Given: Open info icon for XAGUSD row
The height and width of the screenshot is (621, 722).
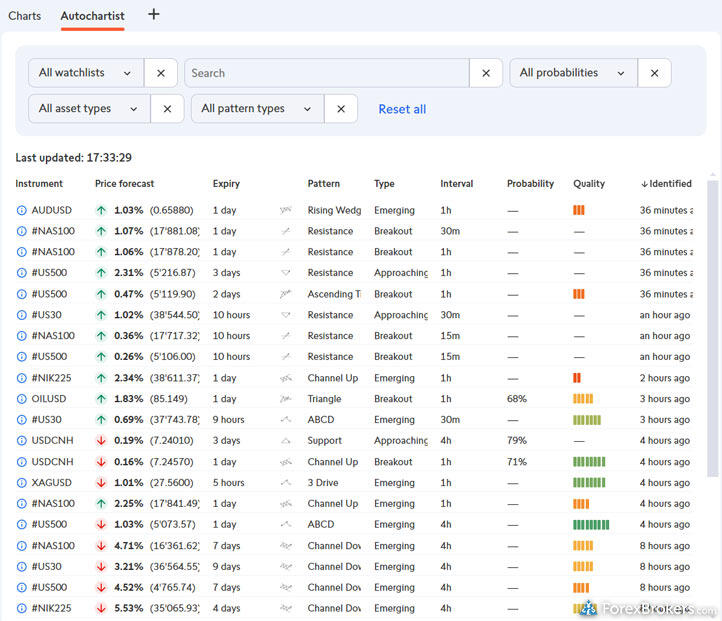Looking at the screenshot, I should pyautogui.click(x=21, y=483).
